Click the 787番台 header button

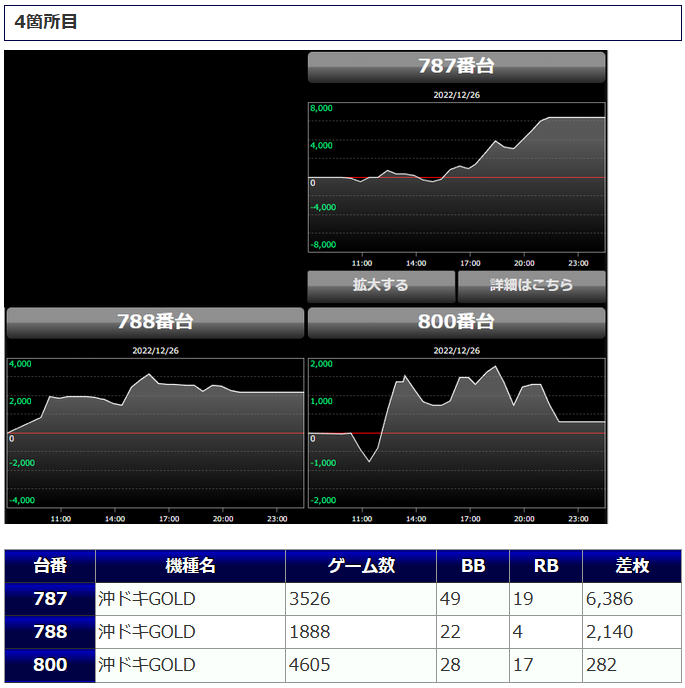pos(456,67)
